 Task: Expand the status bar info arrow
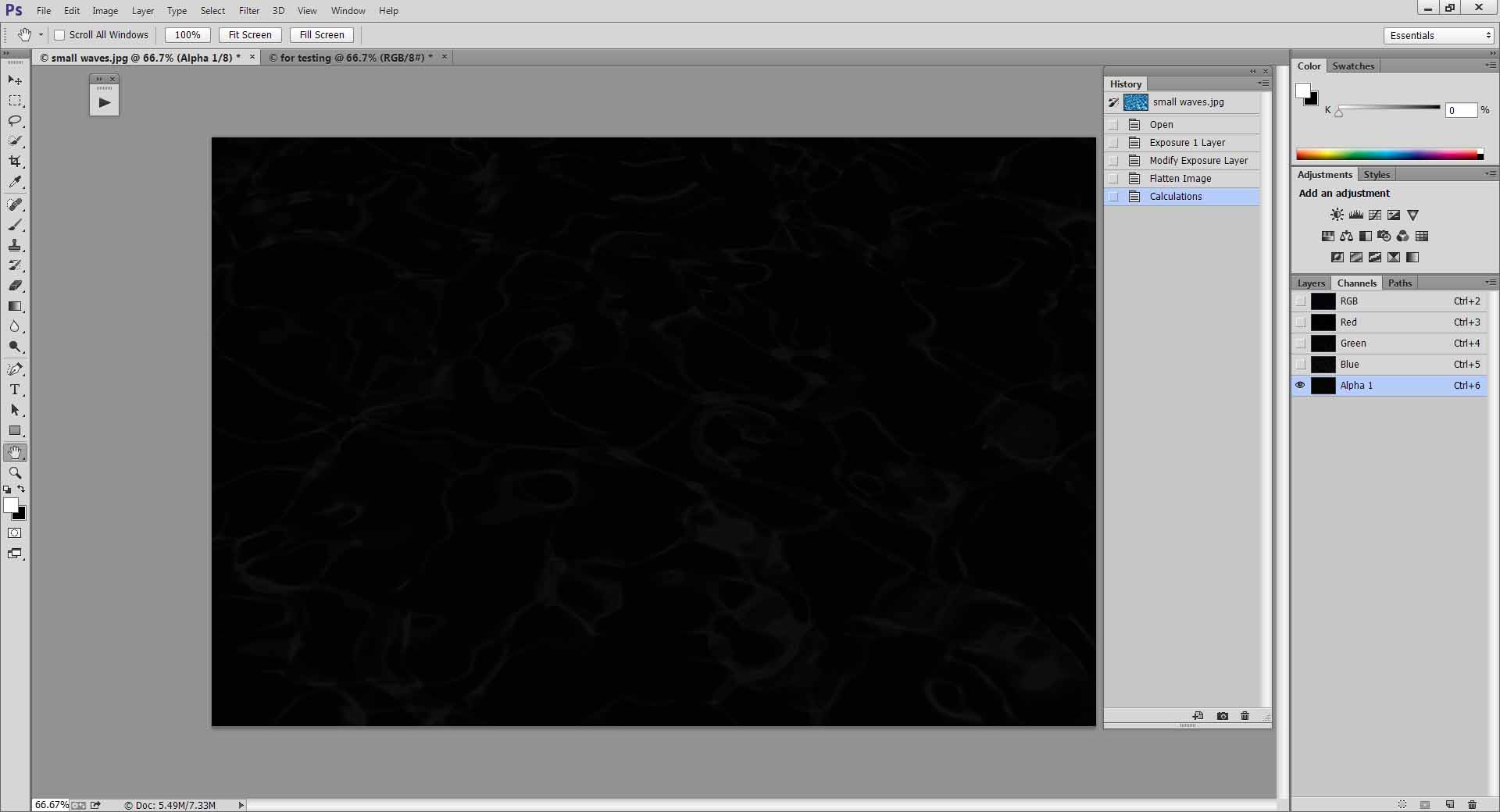point(241,805)
